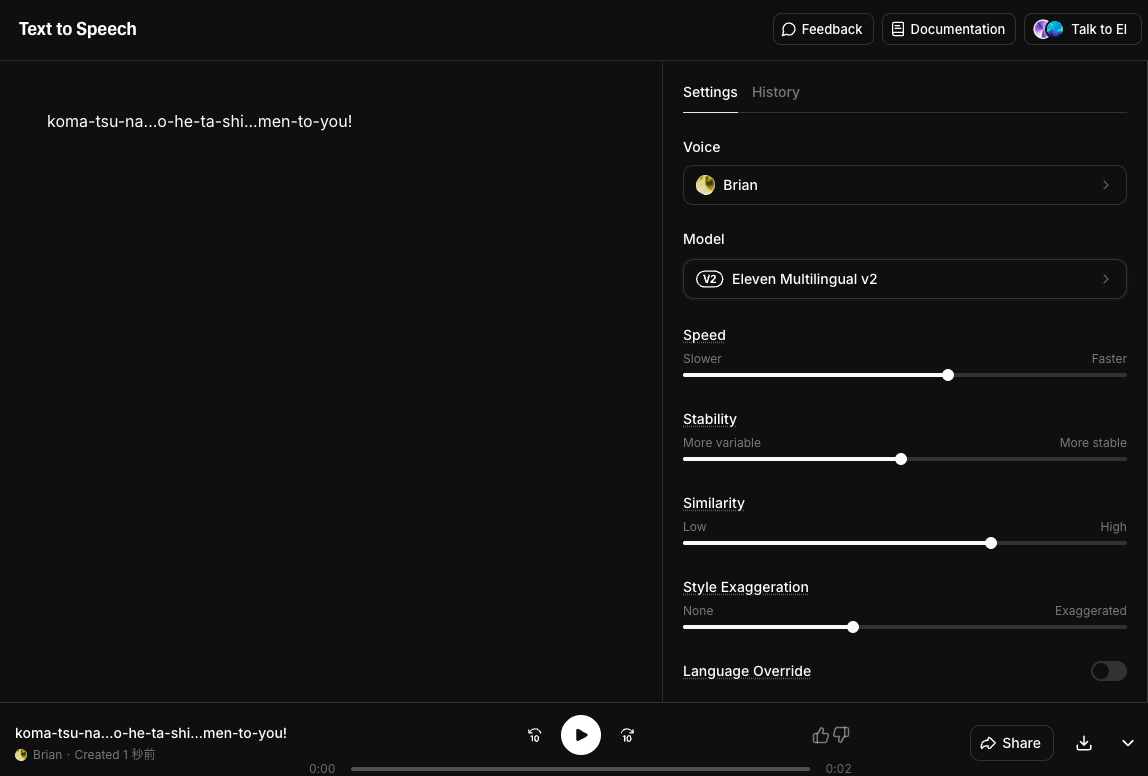The image size is (1148, 776).
Task: Click the Language Override label
Action: [747, 671]
